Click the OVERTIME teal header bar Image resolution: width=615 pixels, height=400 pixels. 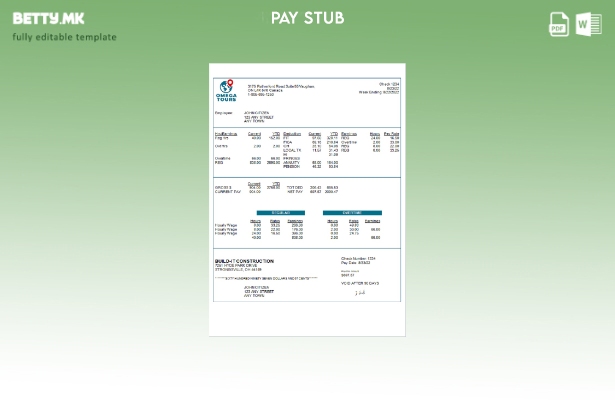click(x=352, y=213)
